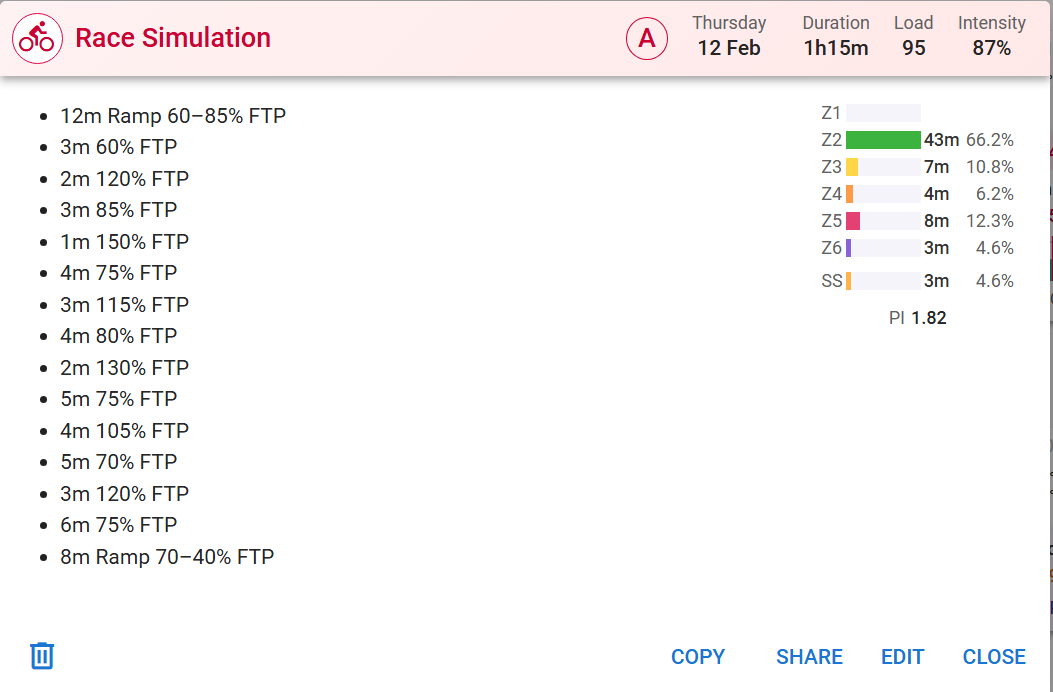Click the yellow Z3 zone bar

click(x=852, y=167)
